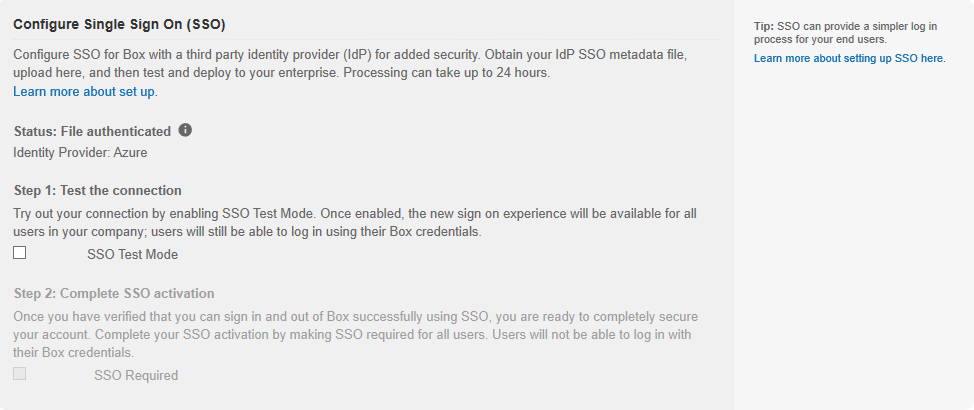Click the info icon beside File authenticated status

pos(185,130)
